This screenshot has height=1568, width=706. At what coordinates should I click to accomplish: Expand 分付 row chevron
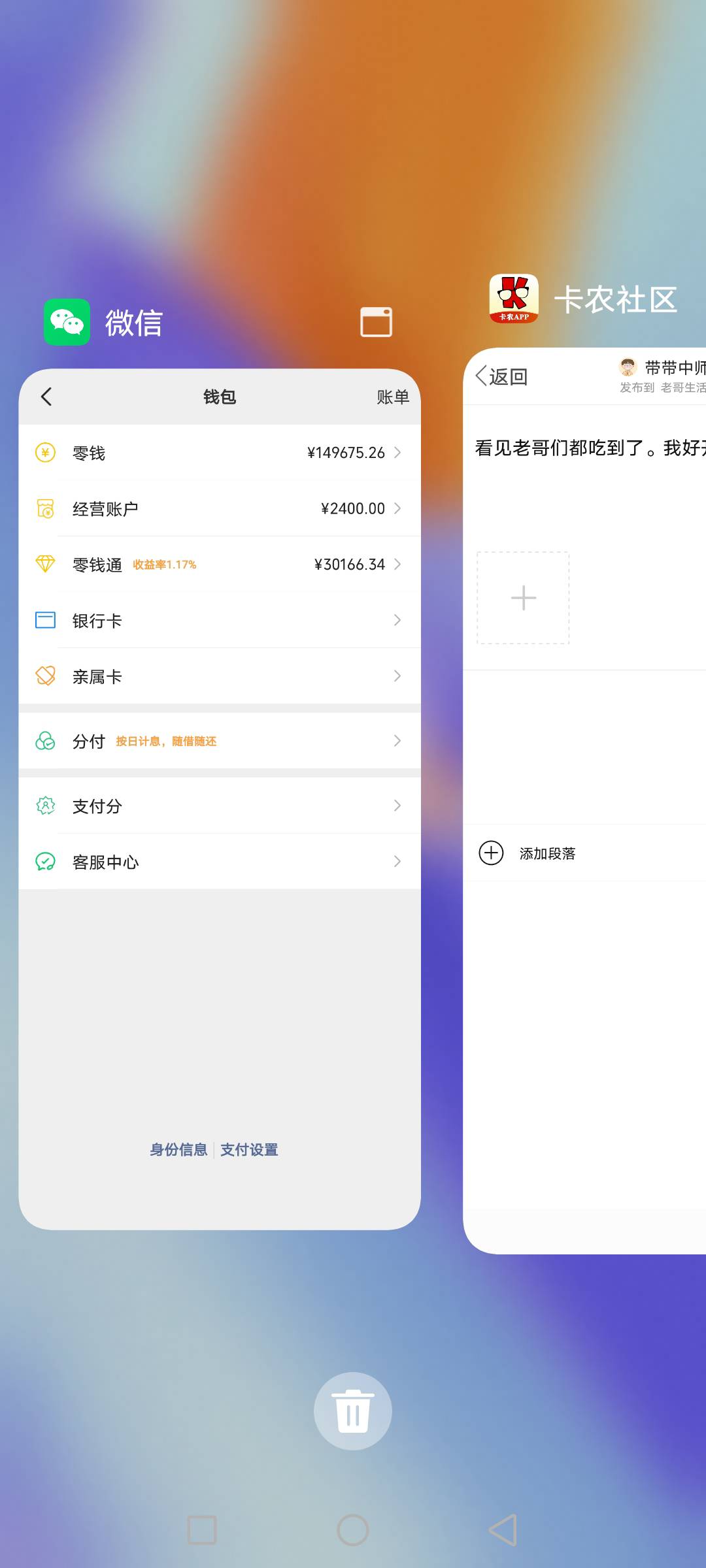397,740
